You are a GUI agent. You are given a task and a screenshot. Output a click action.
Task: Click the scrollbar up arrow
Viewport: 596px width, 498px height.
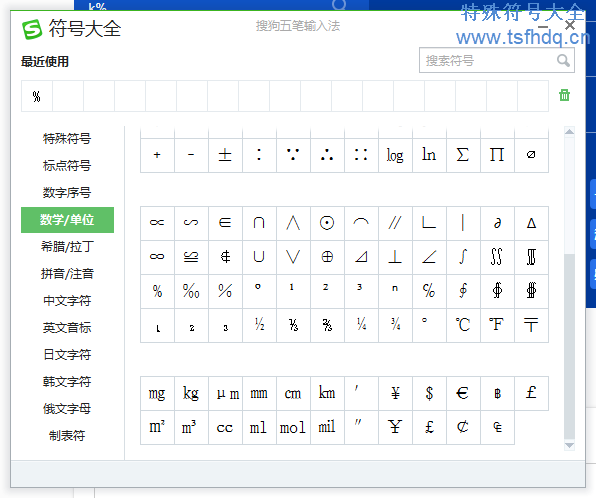(x=569, y=132)
